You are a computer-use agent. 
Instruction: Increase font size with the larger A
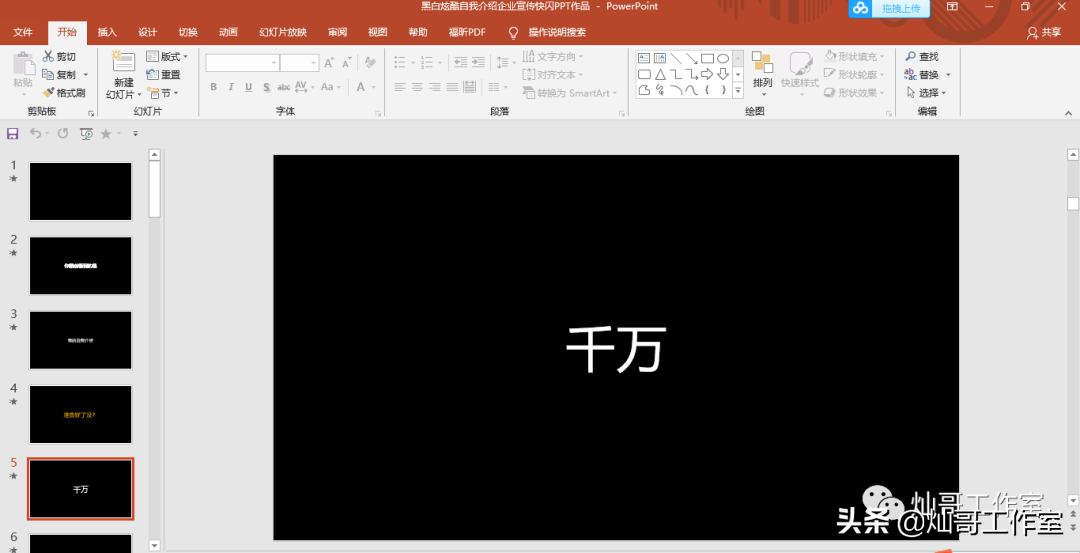point(329,63)
